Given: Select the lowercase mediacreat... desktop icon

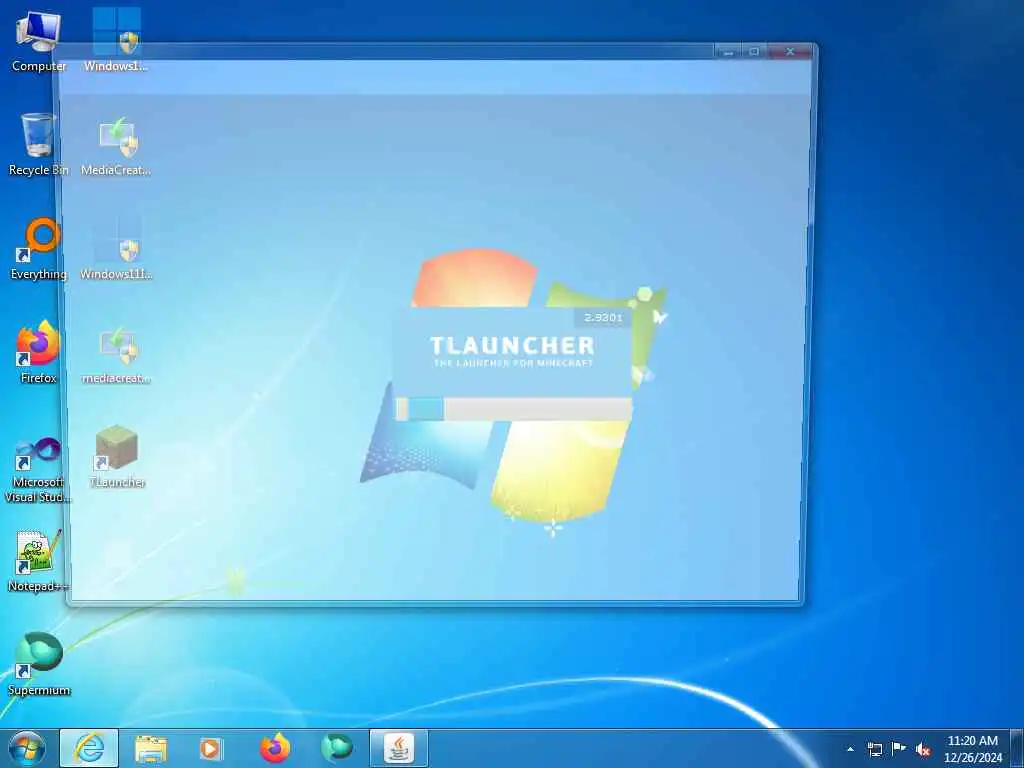Looking at the screenshot, I should [116, 353].
